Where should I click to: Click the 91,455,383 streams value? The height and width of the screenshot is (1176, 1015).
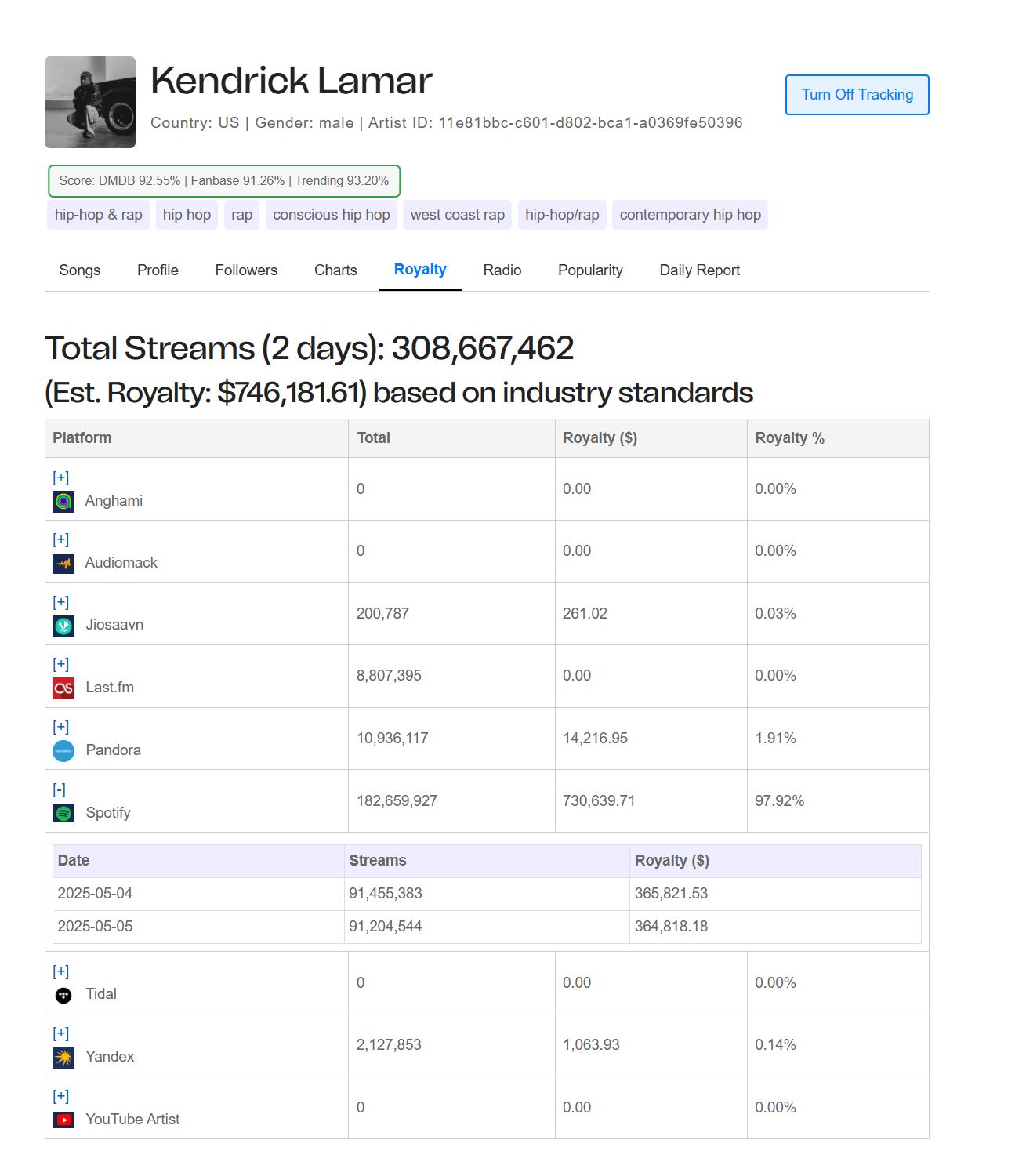point(386,894)
